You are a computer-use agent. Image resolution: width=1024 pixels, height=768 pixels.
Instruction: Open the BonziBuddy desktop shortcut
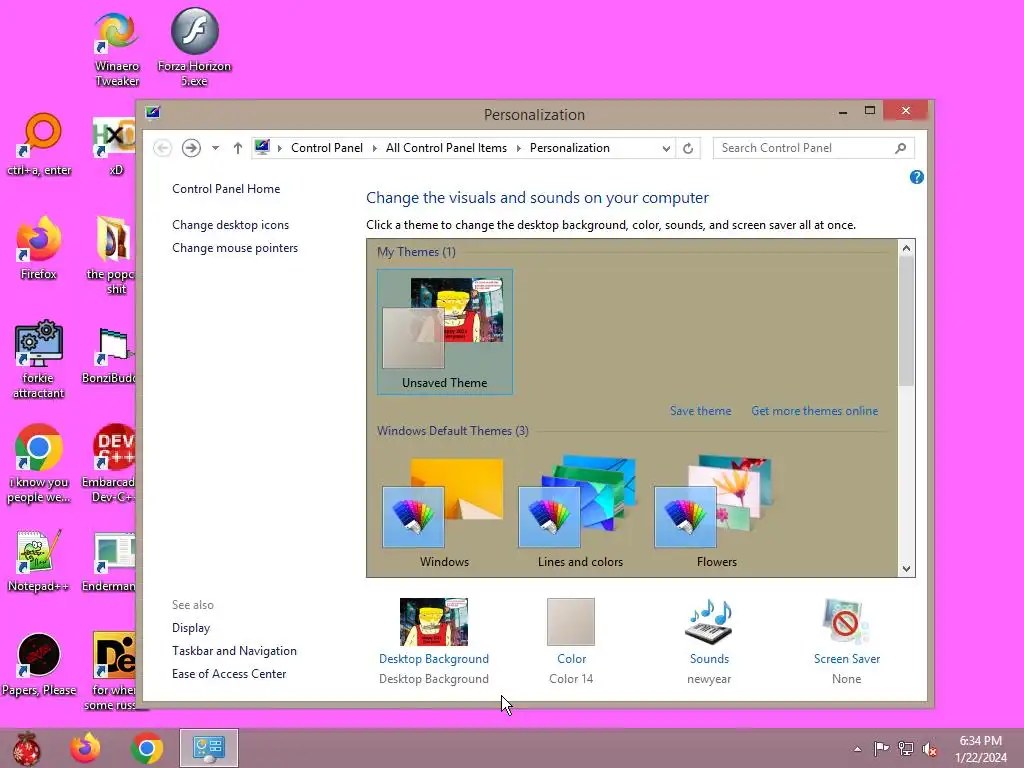point(110,356)
